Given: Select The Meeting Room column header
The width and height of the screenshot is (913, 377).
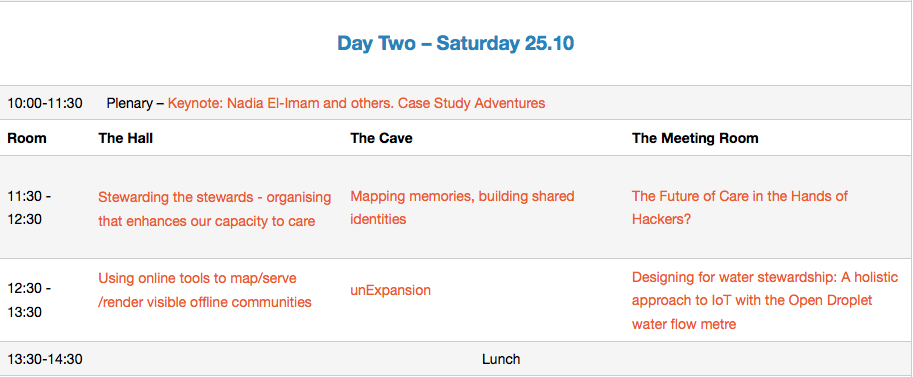Looking at the screenshot, I should tap(695, 138).
